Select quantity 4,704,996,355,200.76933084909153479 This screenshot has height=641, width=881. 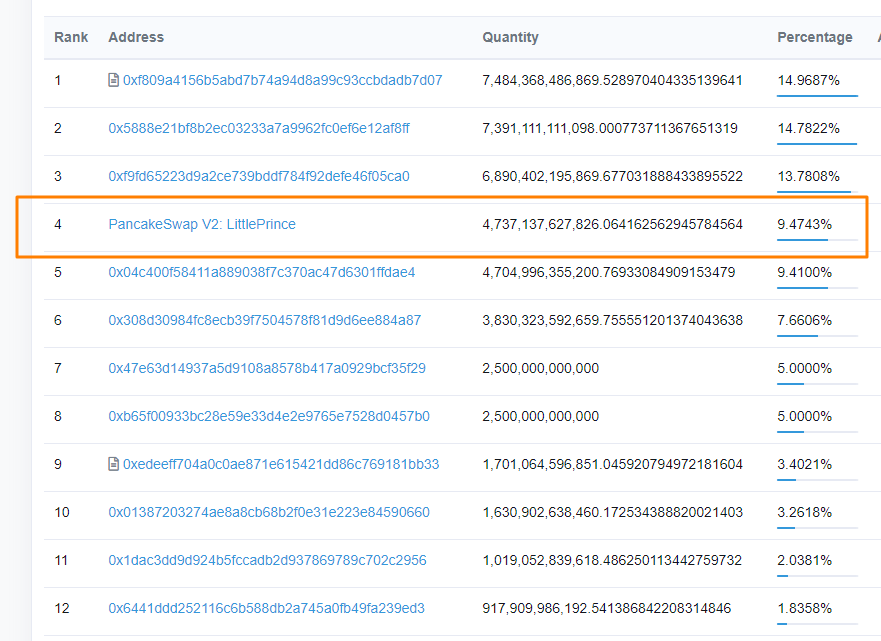click(x=608, y=272)
